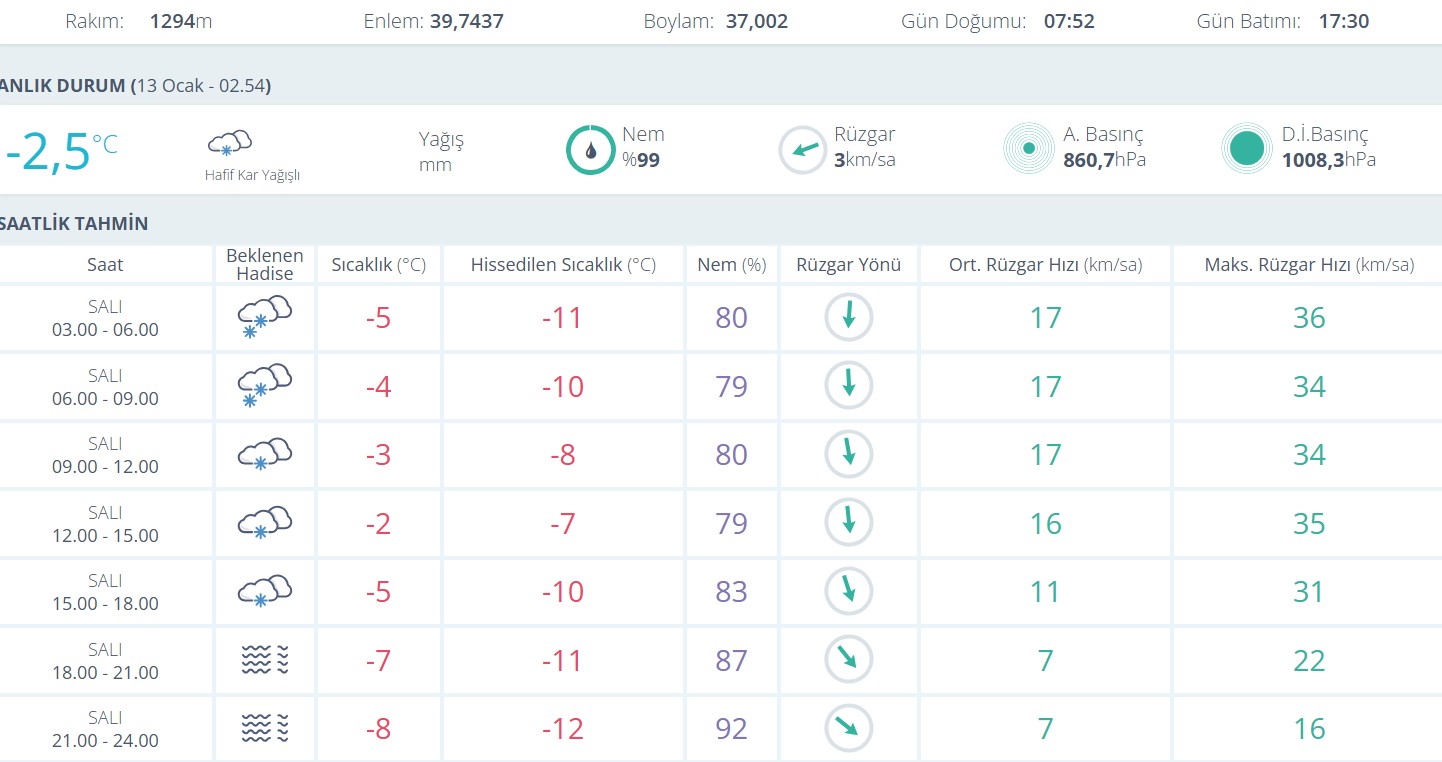Click the fog icon for 18.00 - 21.00
This screenshot has height=762, width=1442.
point(264,660)
